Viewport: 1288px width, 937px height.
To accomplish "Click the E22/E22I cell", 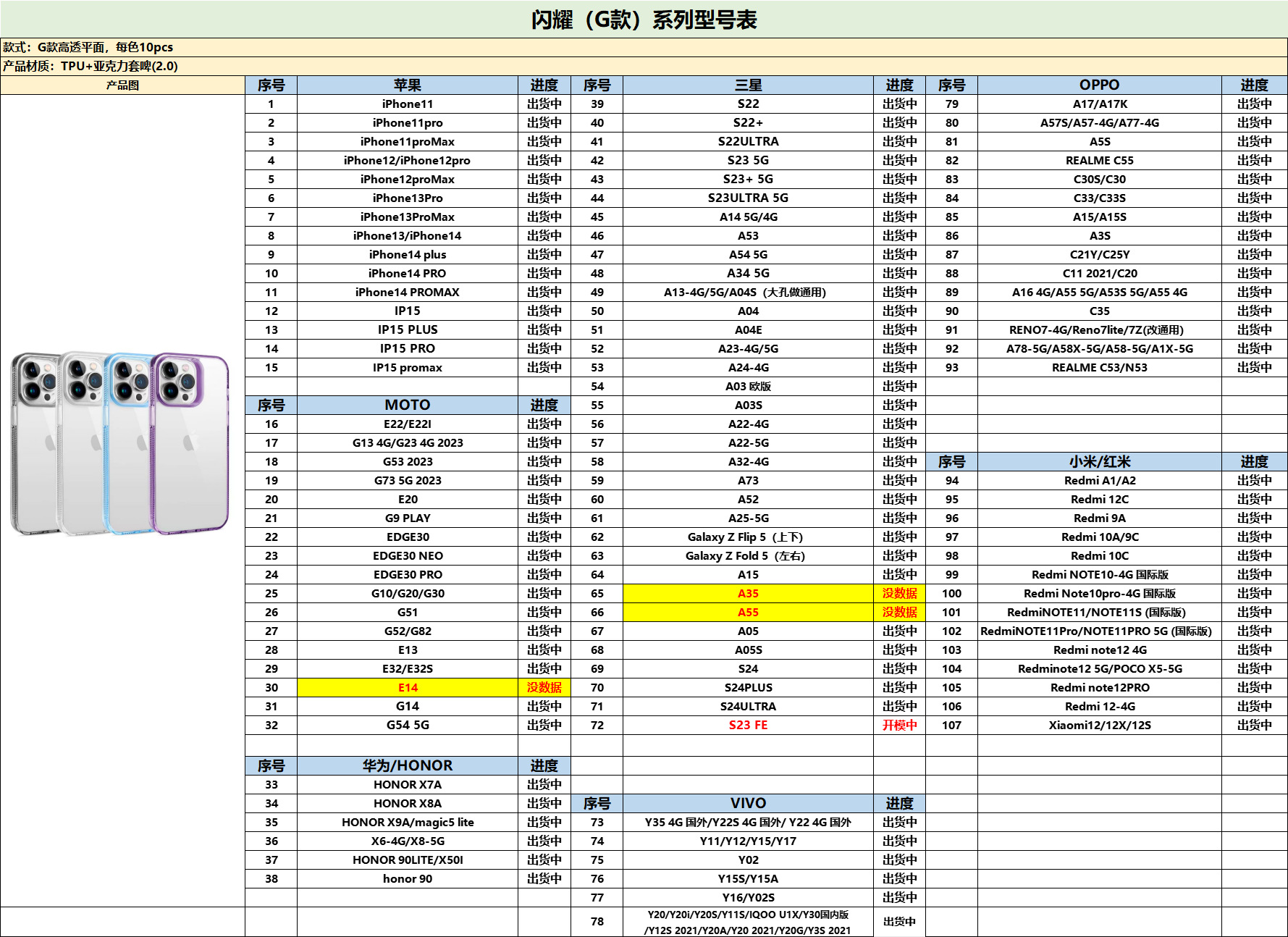I will click(408, 424).
